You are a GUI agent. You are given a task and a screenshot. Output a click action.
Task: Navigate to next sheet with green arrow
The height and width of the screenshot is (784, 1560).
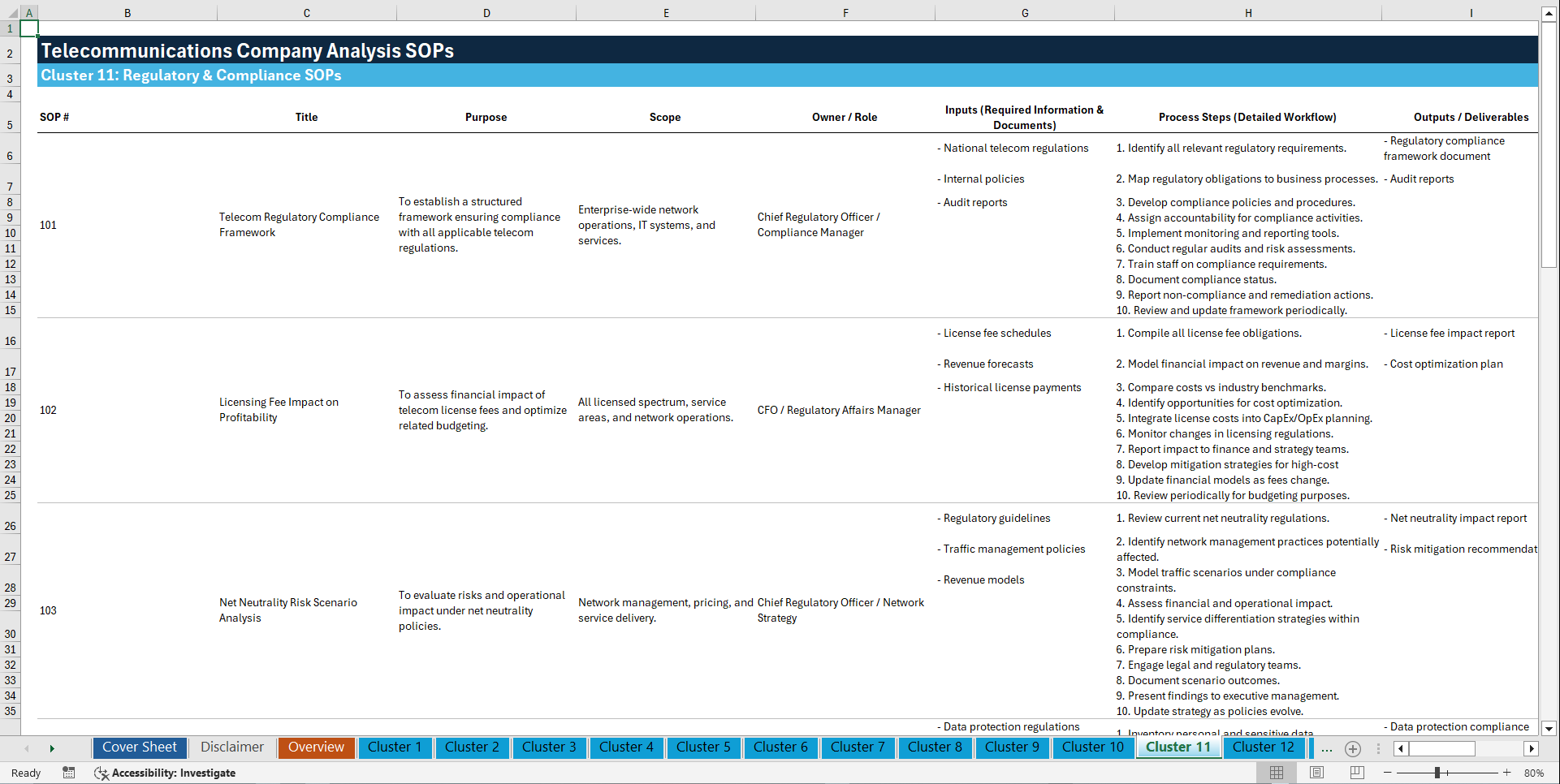pyautogui.click(x=52, y=747)
